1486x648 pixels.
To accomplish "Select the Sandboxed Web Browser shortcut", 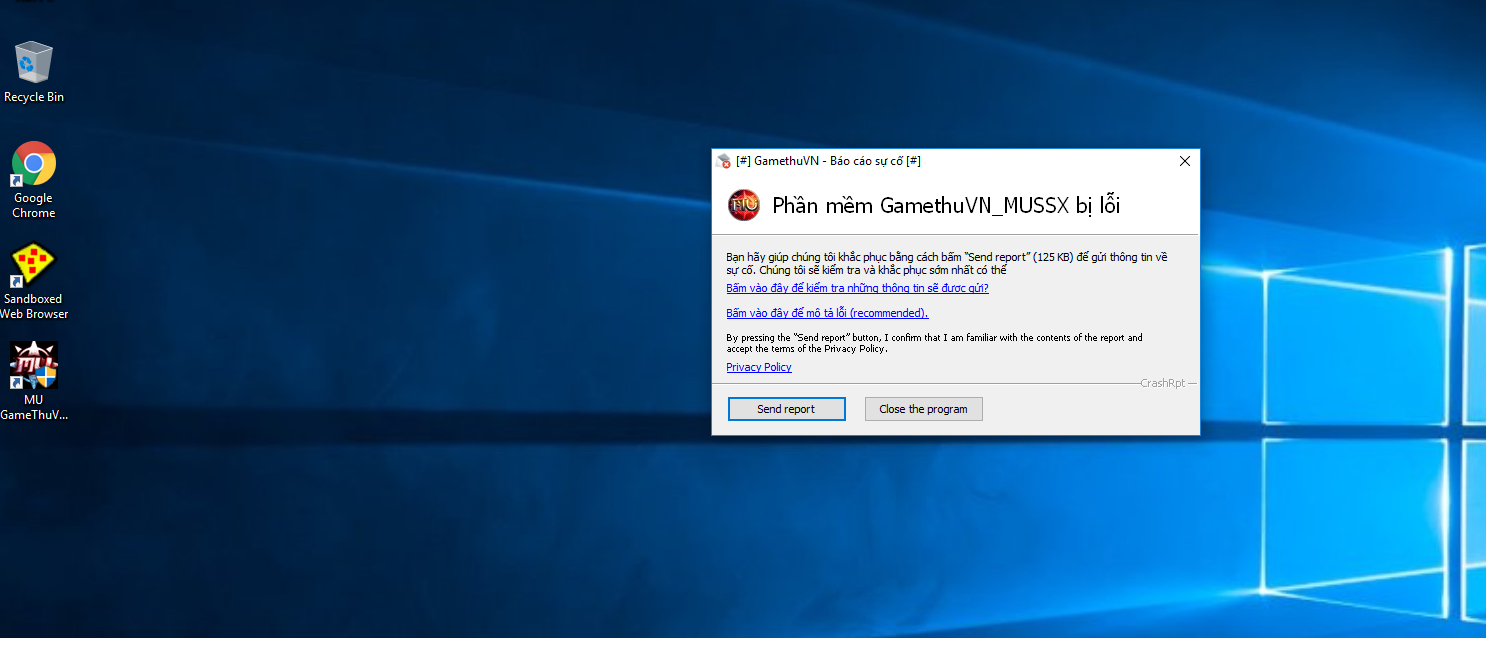I will (34, 281).
